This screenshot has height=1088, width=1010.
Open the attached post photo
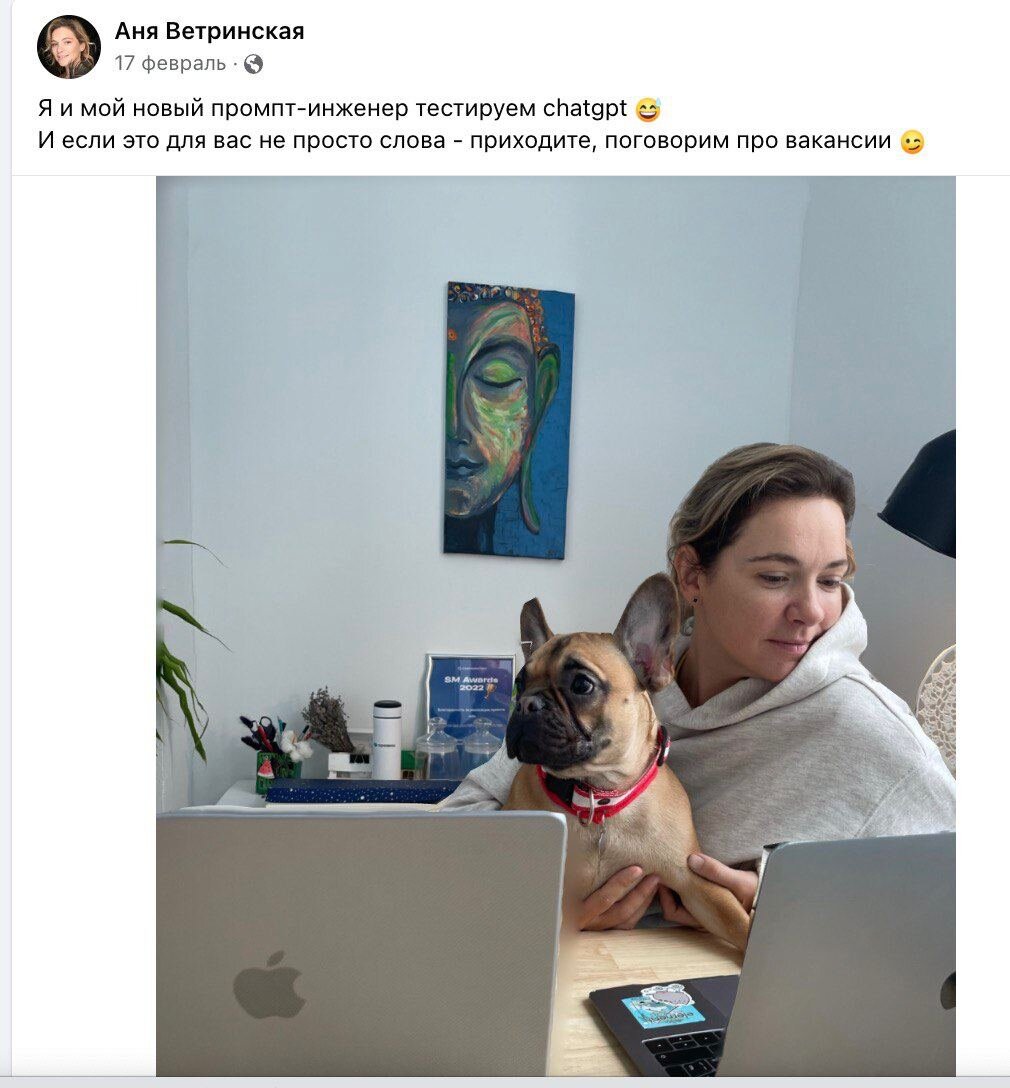tap(556, 626)
